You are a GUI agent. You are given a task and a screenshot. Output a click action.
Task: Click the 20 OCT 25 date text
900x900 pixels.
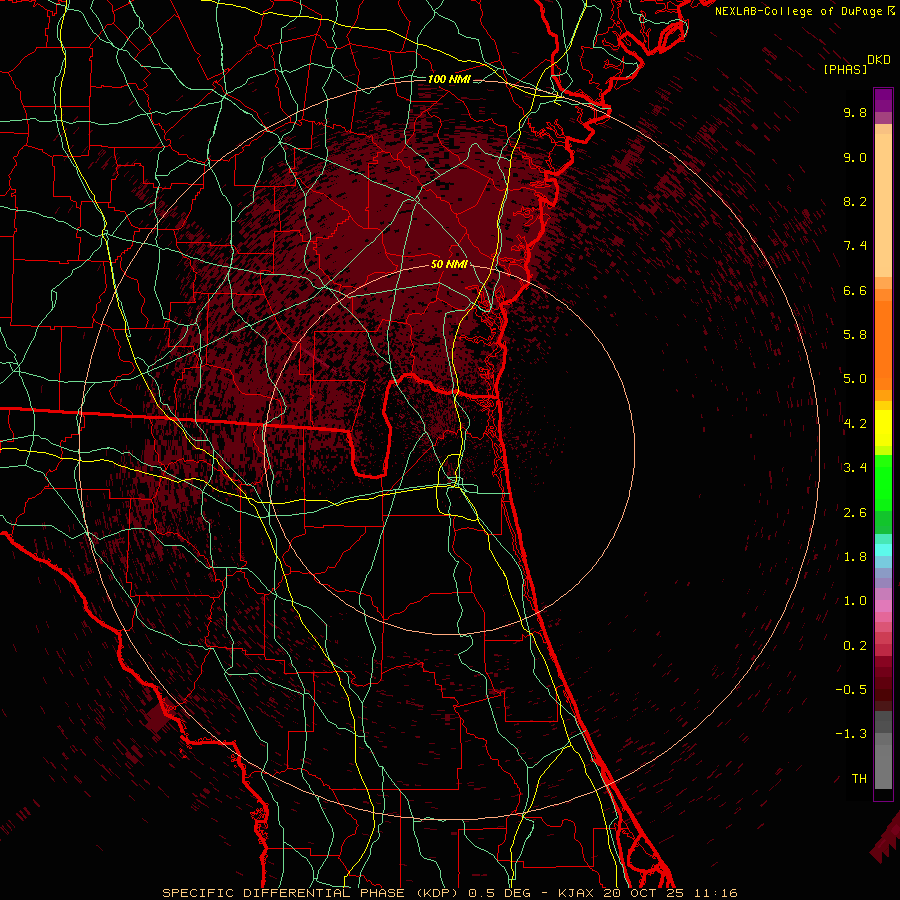tap(643, 893)
